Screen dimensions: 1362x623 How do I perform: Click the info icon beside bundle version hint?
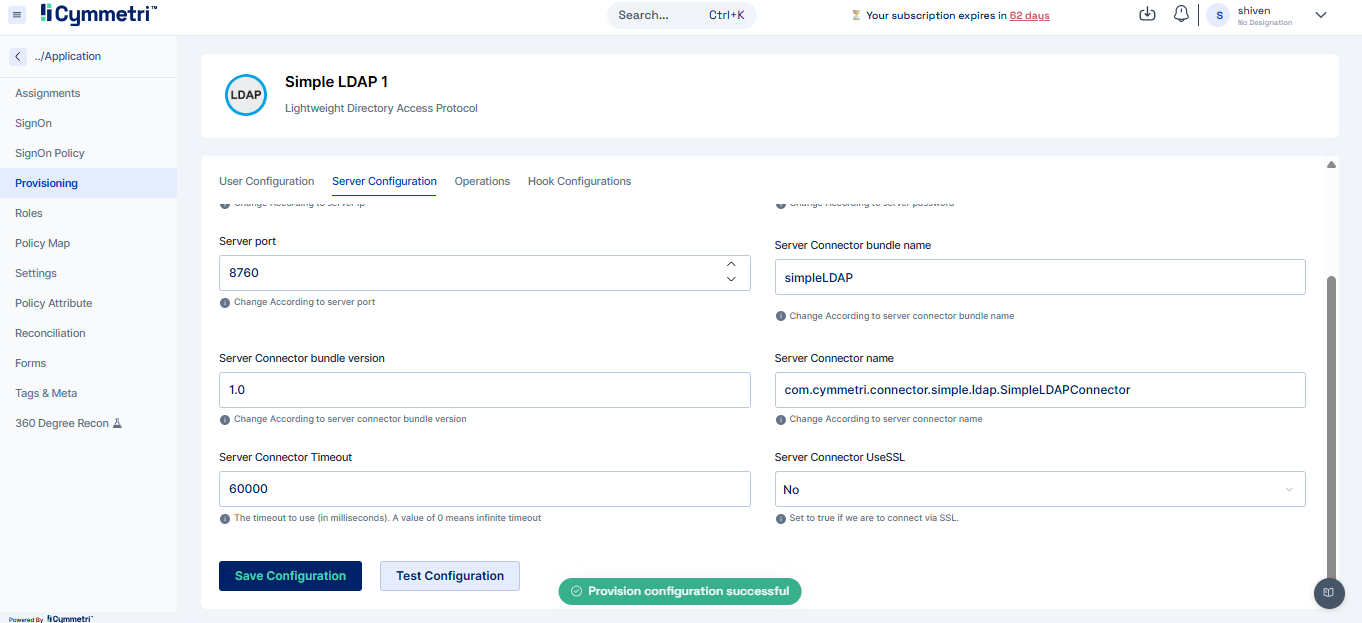click(224, 419)
